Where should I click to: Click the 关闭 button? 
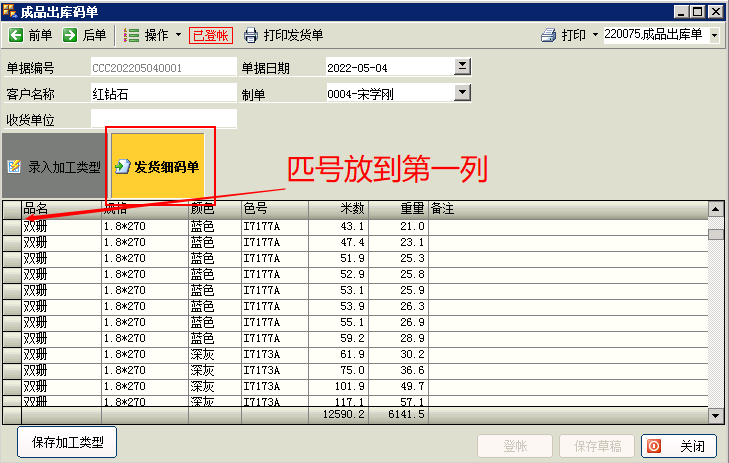coord(679,446)
